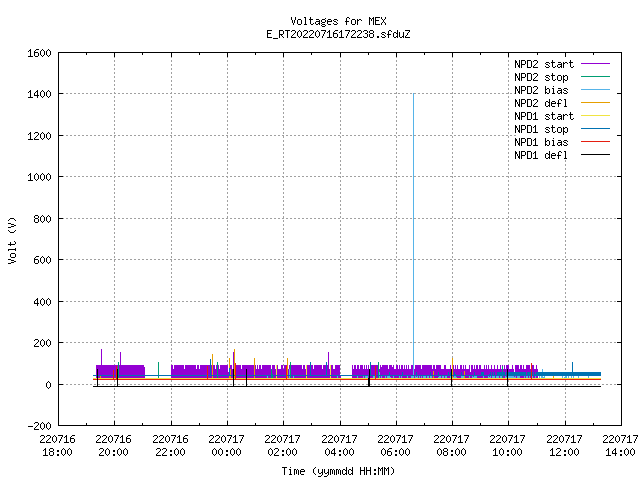
Task: Click the 220717 12:00 x-axis label
Action: coord(564,446)
